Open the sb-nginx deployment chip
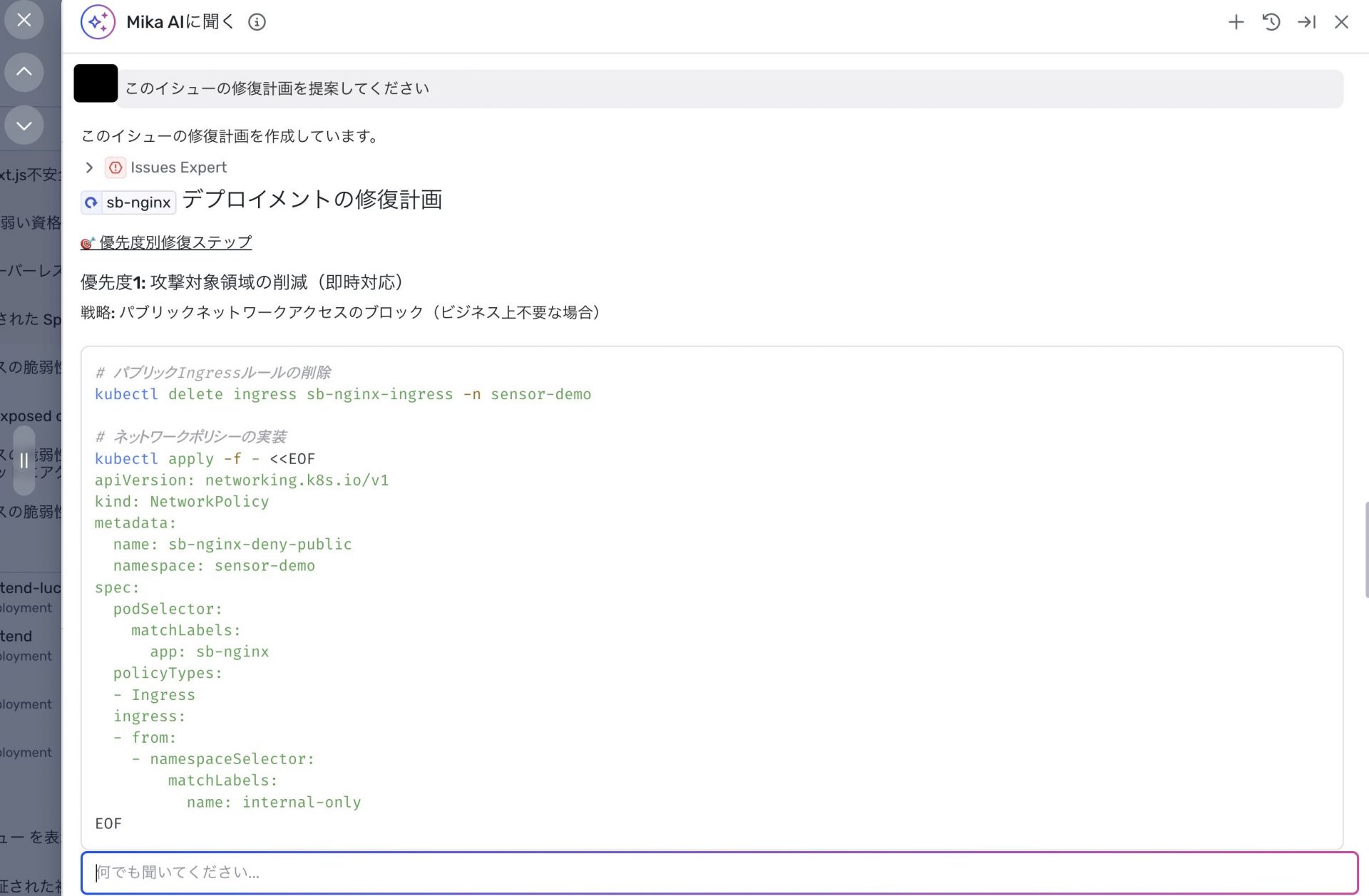 pyautogui.click(x=129, y=202)
